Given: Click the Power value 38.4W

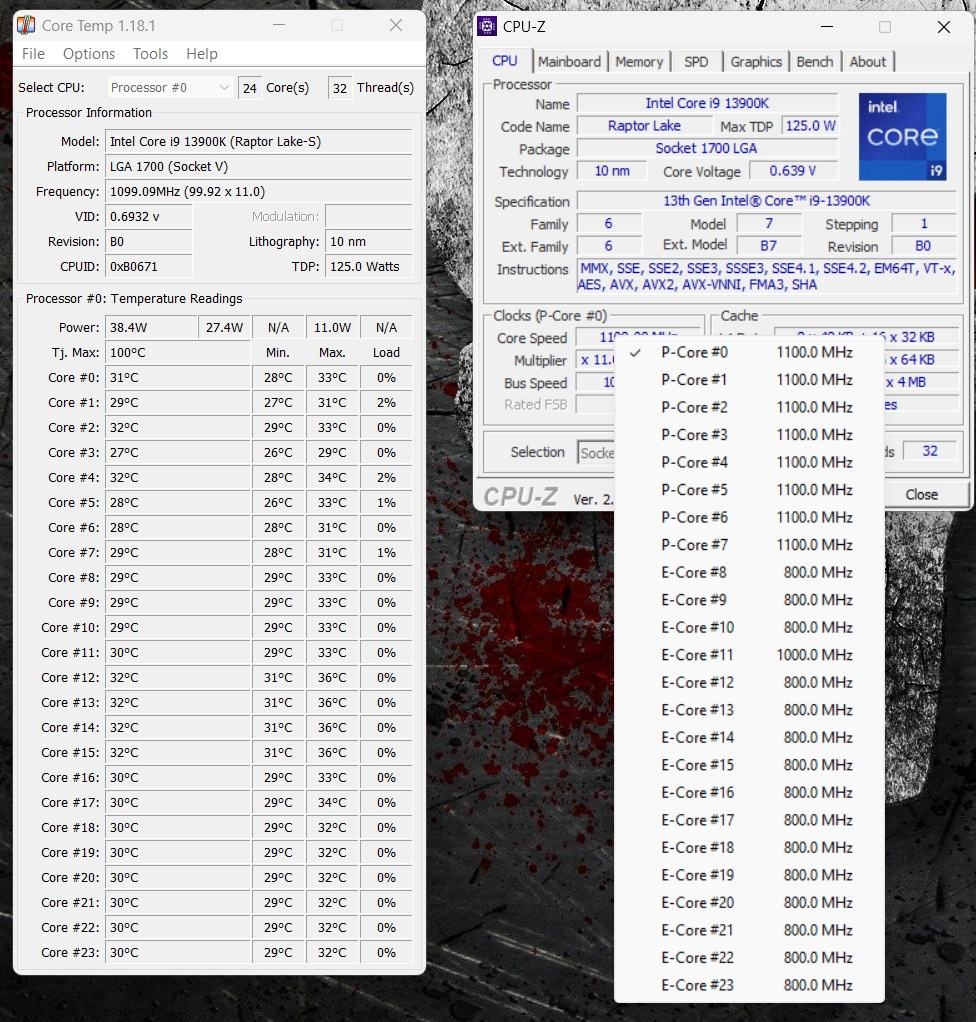Looking at the screenshot, I should pyautogui.click(x=151, y=327).
